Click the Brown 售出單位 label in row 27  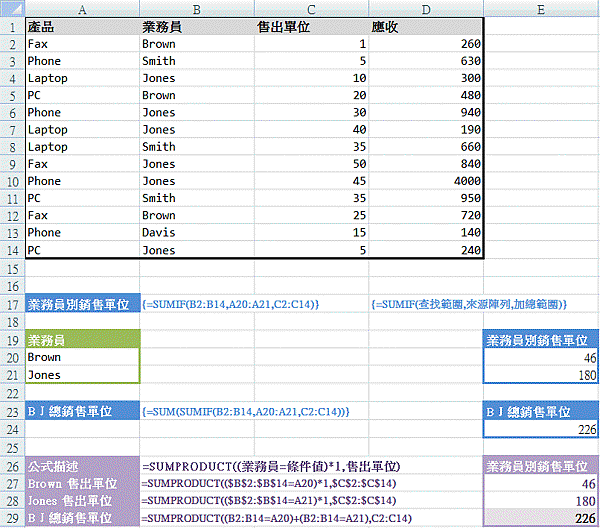click(83, 484)
